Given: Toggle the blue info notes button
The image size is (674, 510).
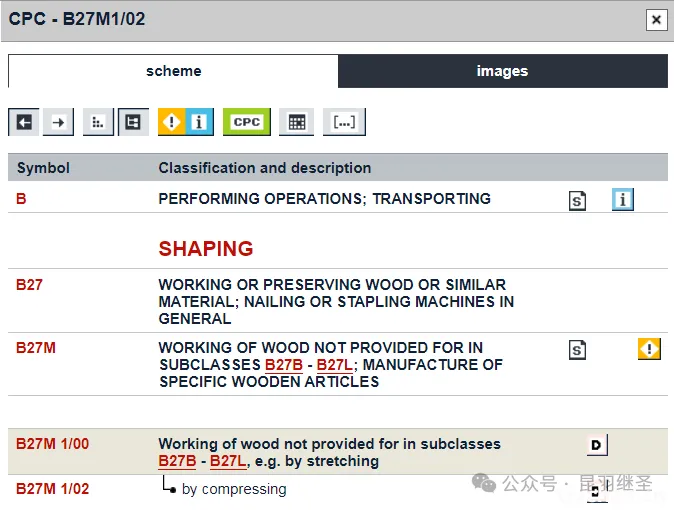Looking at the screenshot, I should click(200, 122).
